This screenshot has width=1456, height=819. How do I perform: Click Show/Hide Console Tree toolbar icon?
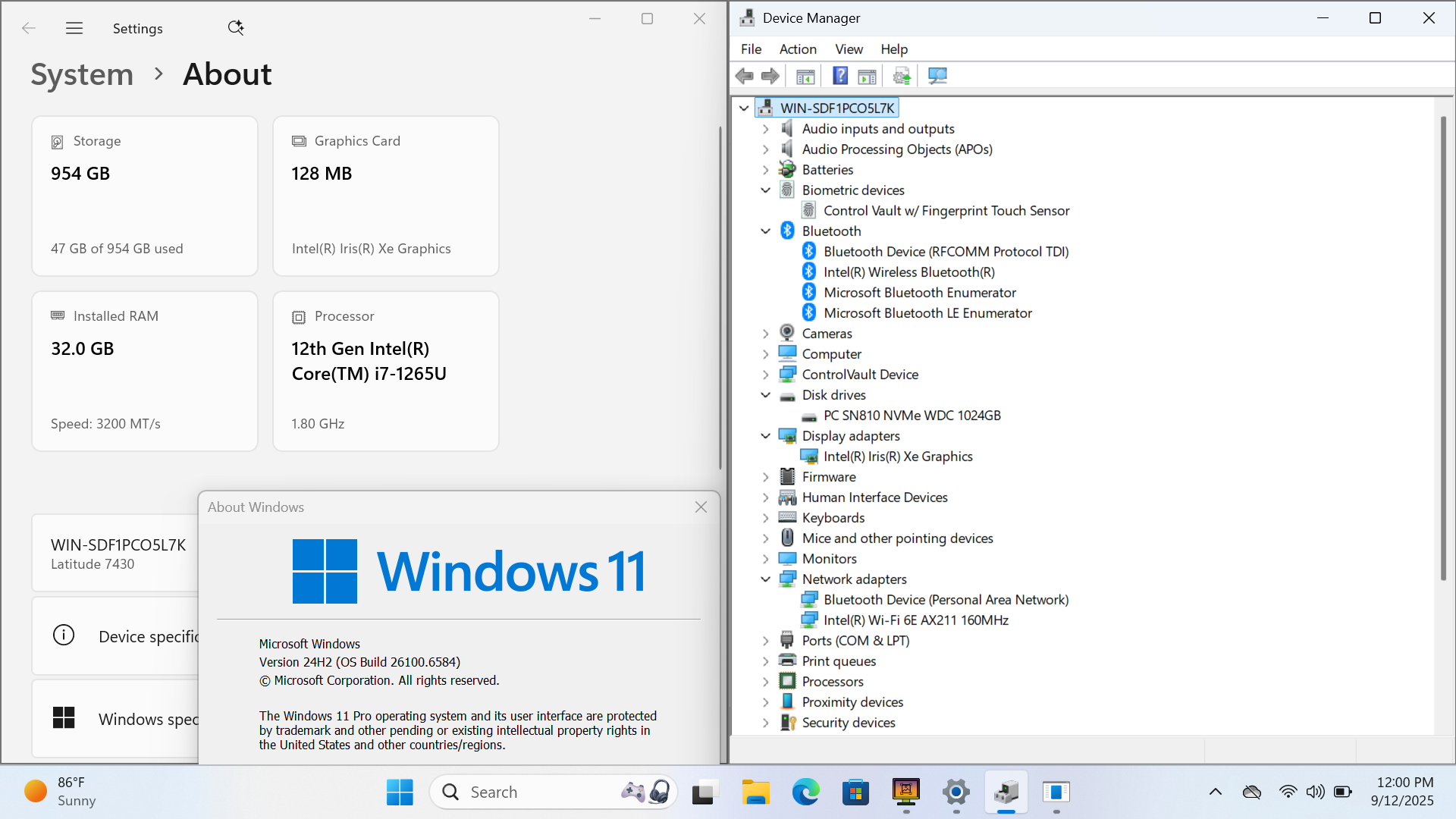tap(805, 76)
